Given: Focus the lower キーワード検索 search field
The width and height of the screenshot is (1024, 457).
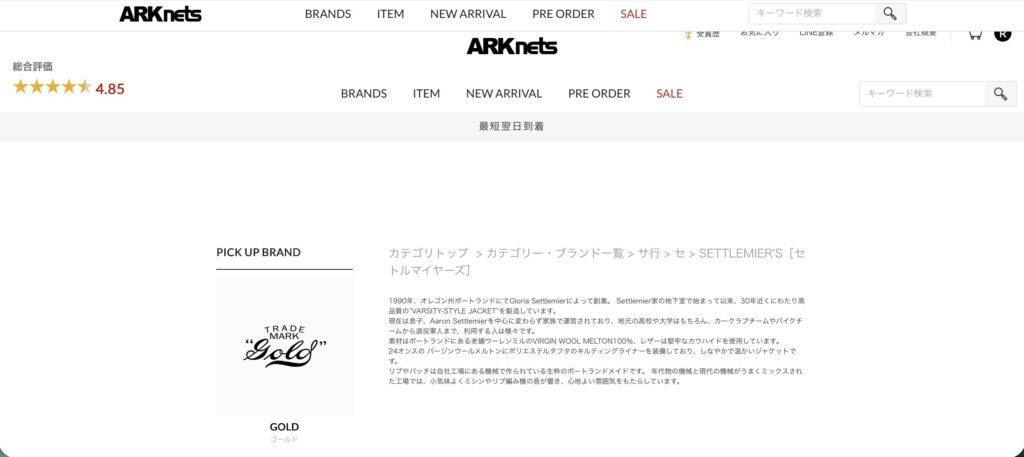Looking at the screenshot, I should (922, 94).
